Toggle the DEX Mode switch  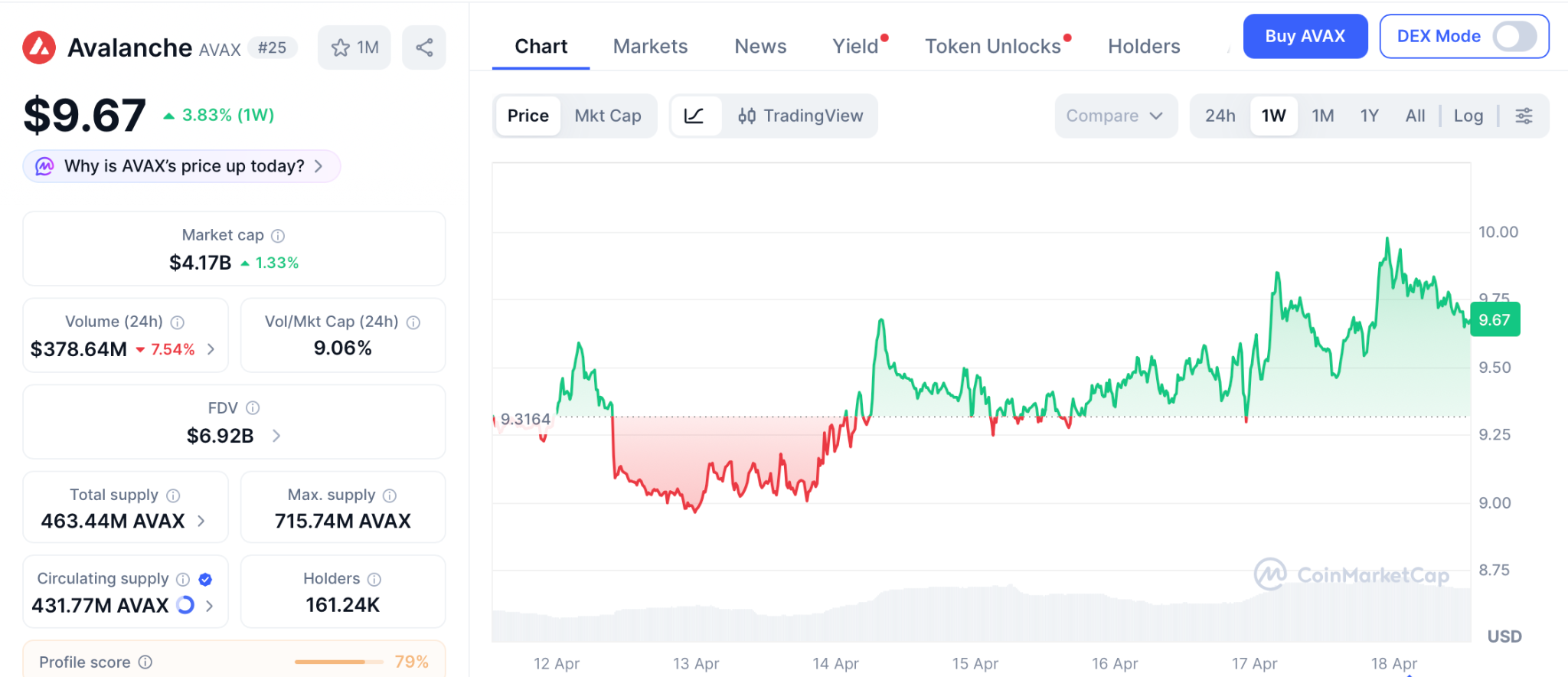click(1514, 36)
